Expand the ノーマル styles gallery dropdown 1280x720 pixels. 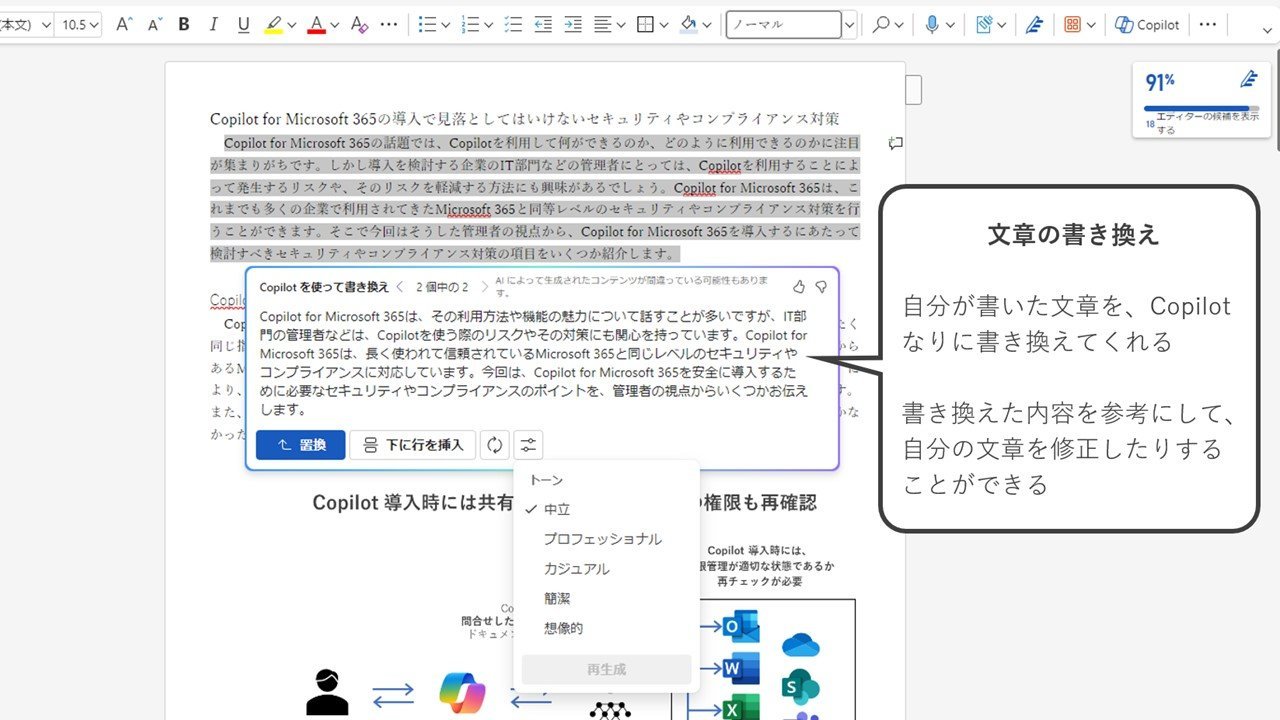click(x=850, y=24)
